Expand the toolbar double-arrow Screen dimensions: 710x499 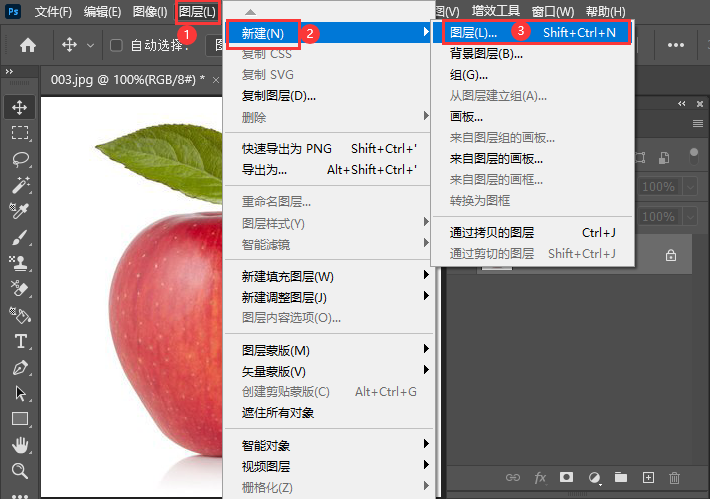coord(9,72)
